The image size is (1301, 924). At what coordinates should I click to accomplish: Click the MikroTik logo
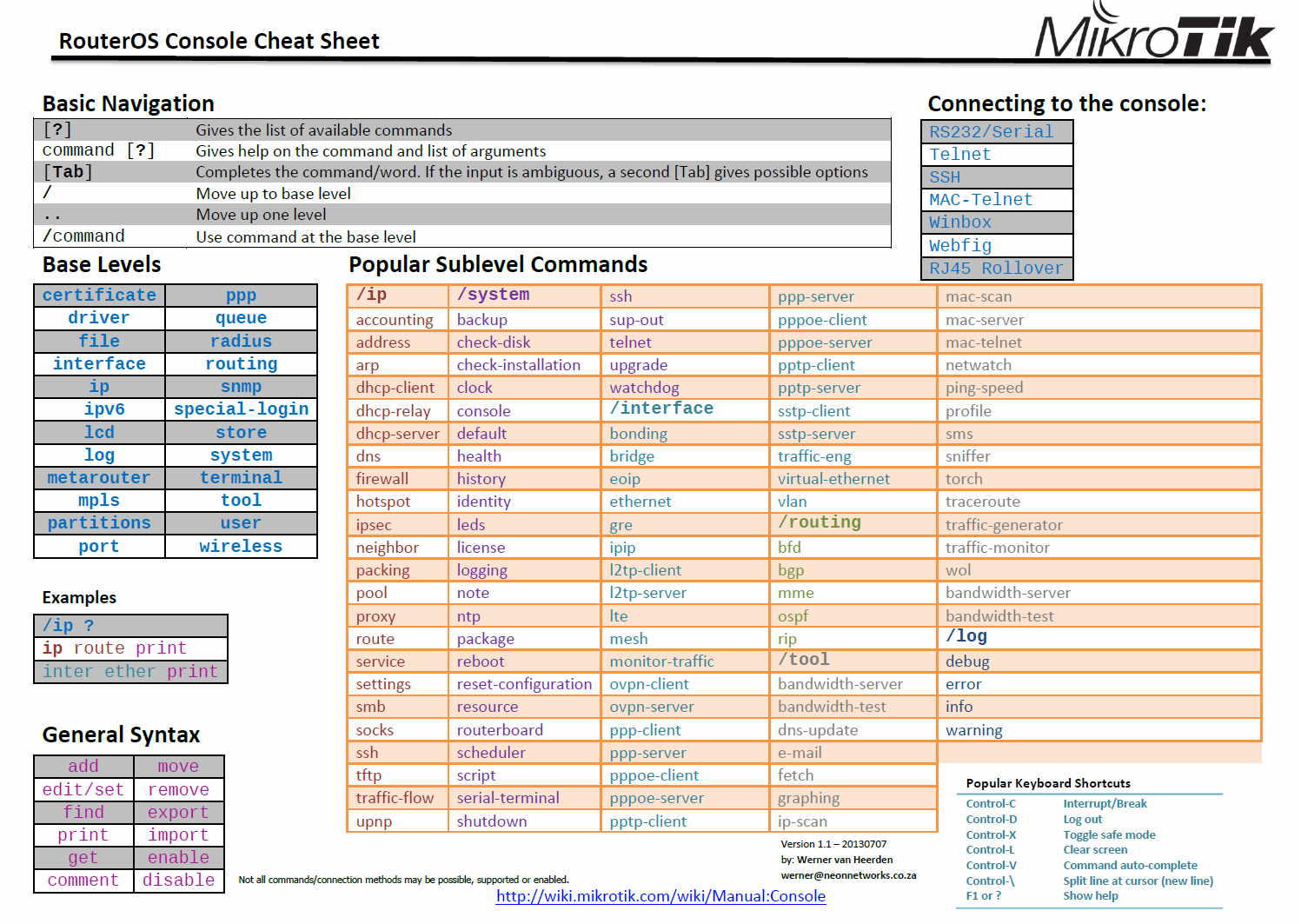pos(1154,32)
